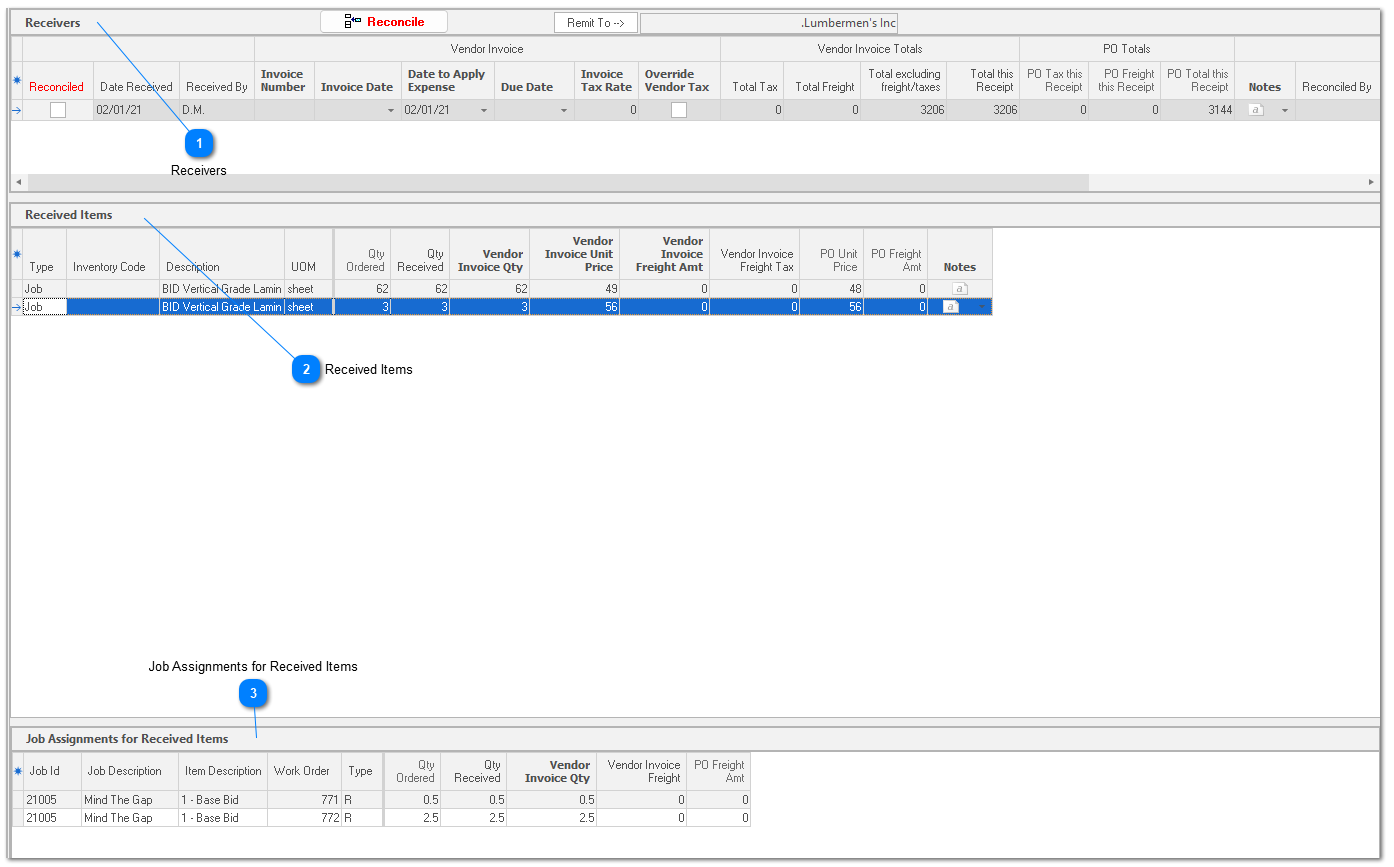1394x867 pixels.
Task: Open the Due Date dropdown arrow
Action: coord(564,110)
